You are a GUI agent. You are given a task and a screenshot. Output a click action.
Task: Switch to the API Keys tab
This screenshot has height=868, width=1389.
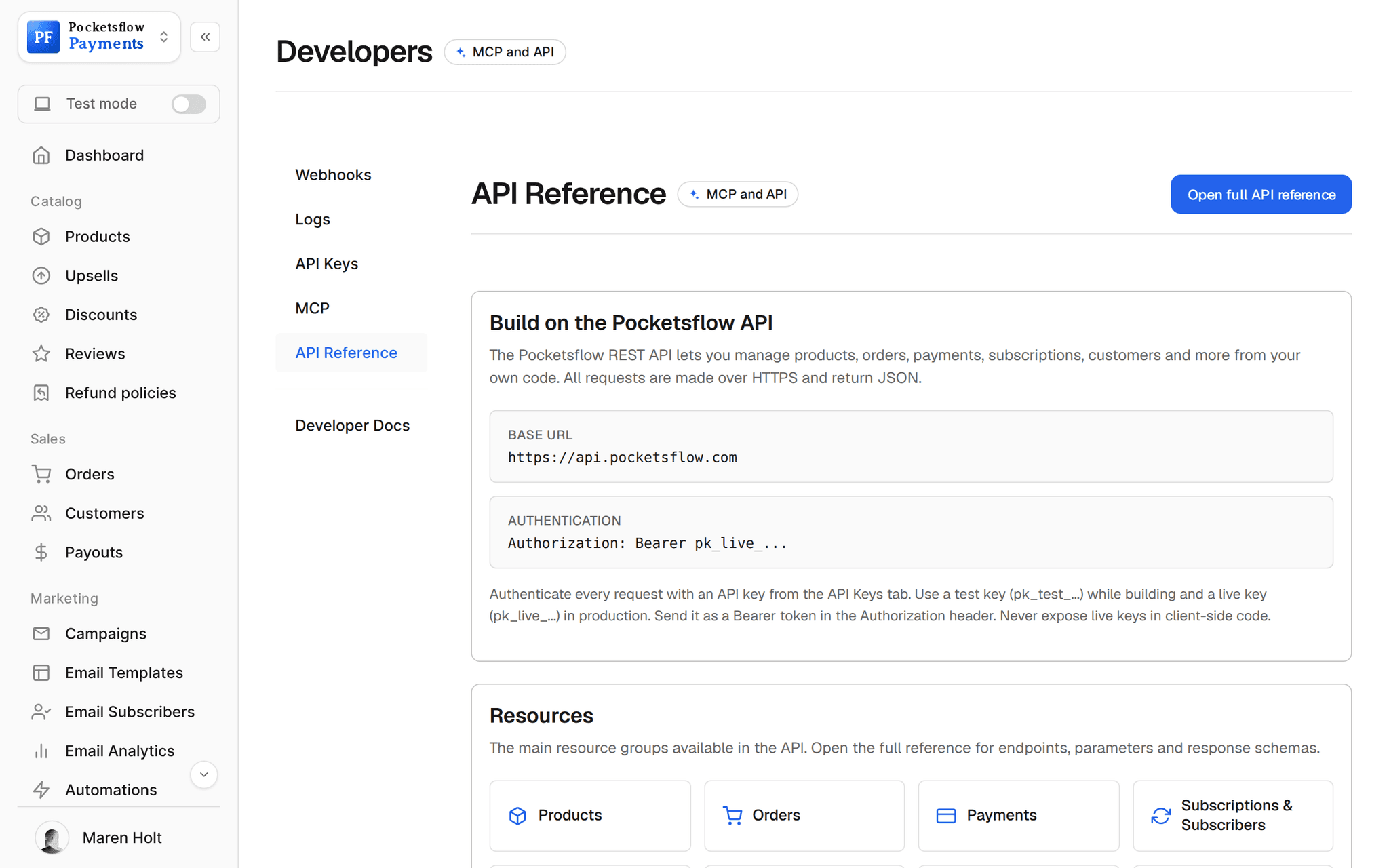[351, 264]
